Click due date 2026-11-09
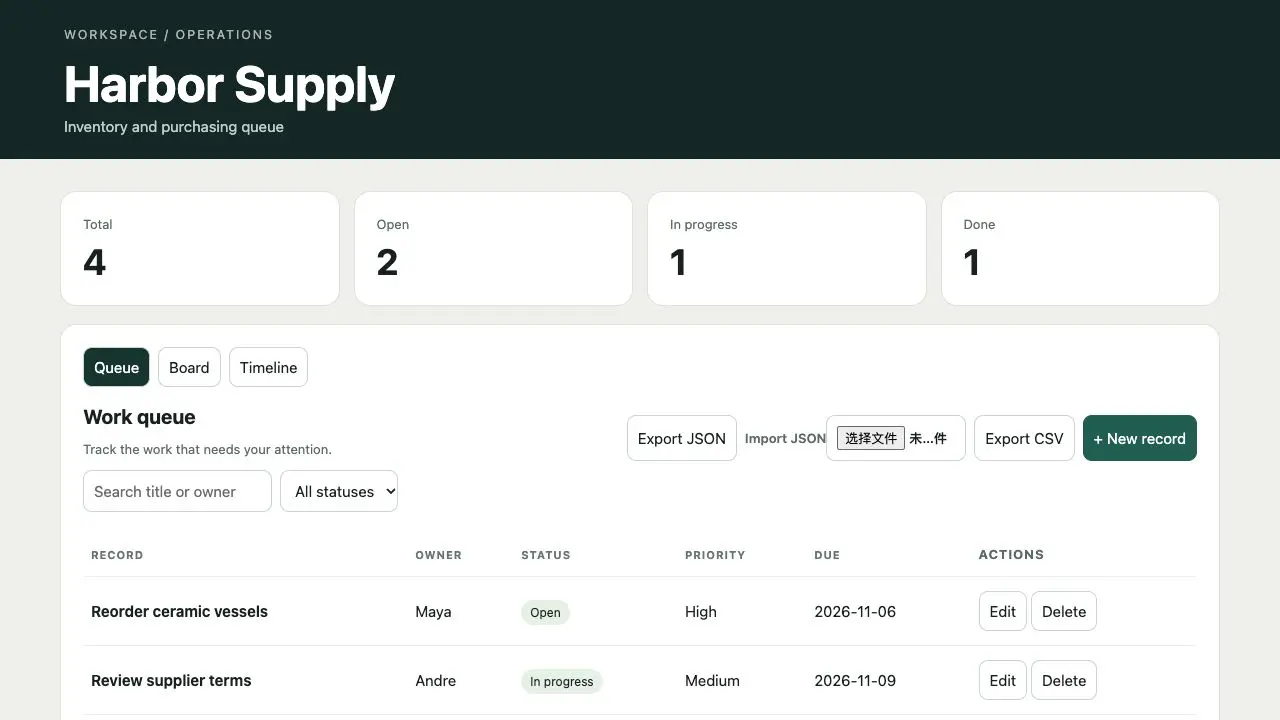Screen dimensions: 1280x720 pyautogui.click(x=855, y=680)
